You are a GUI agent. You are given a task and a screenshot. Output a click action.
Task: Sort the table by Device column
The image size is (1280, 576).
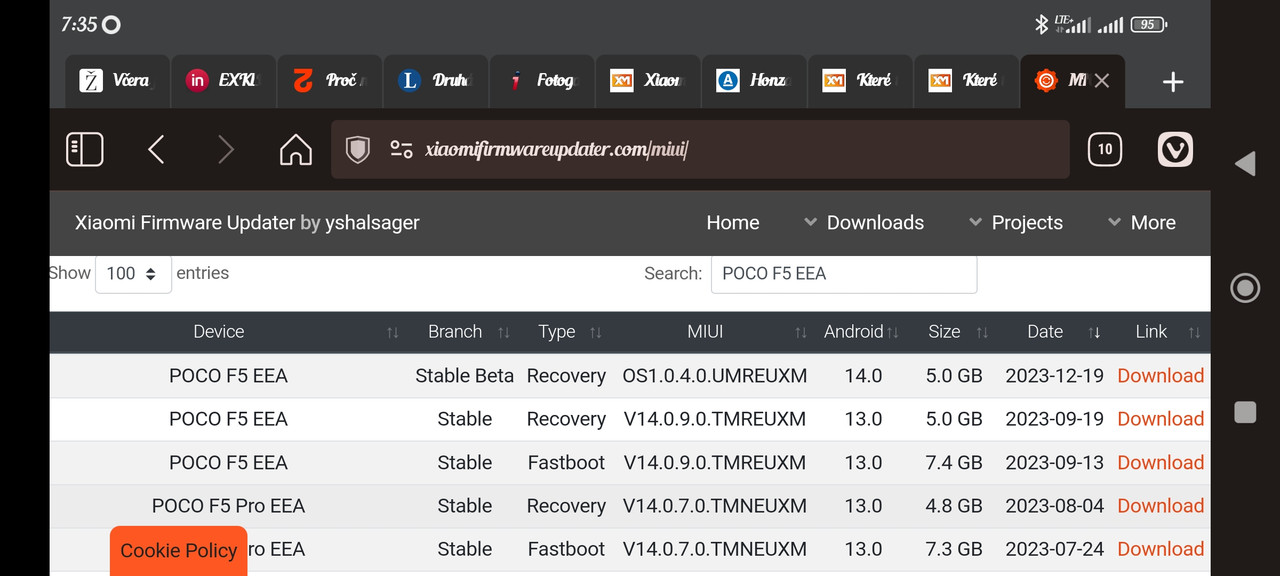tap(219, 332)
